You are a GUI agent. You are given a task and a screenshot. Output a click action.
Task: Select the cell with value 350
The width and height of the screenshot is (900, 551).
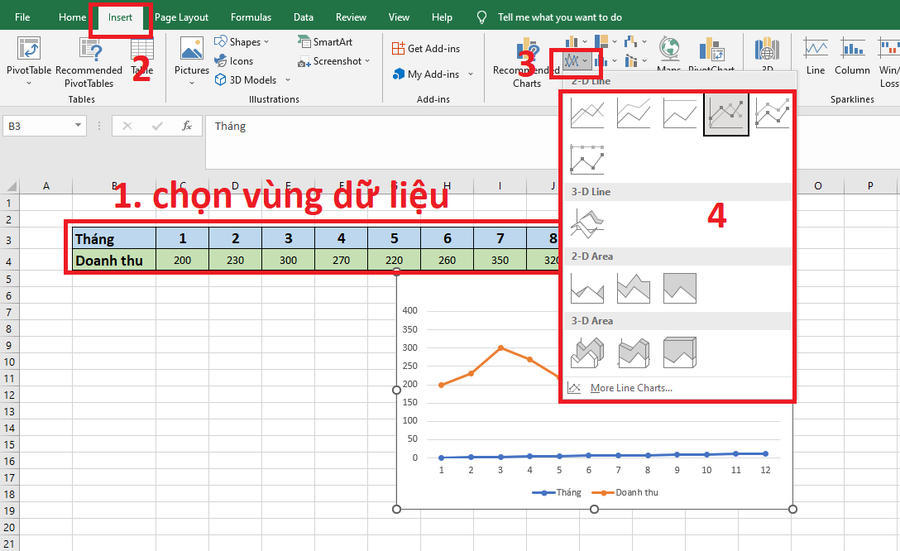[499, 260]
